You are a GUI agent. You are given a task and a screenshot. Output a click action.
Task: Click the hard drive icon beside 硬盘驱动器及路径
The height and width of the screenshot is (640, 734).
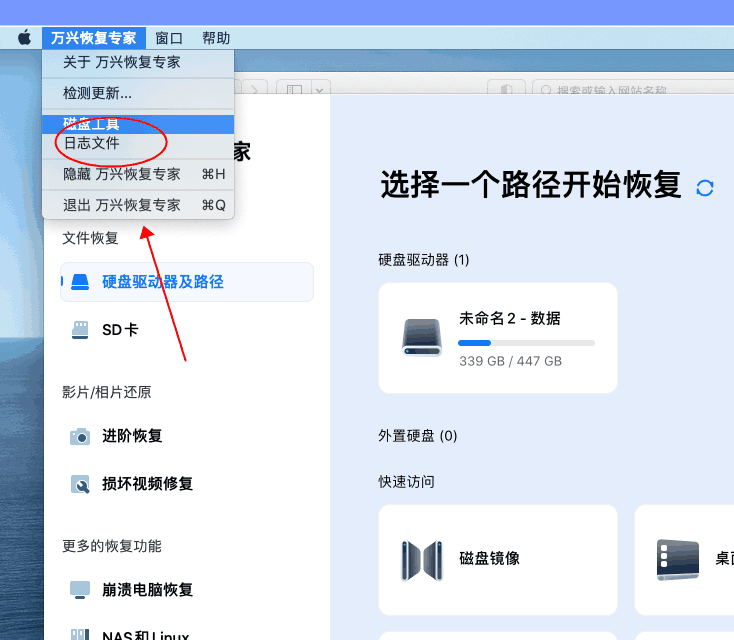pos(80,282)
